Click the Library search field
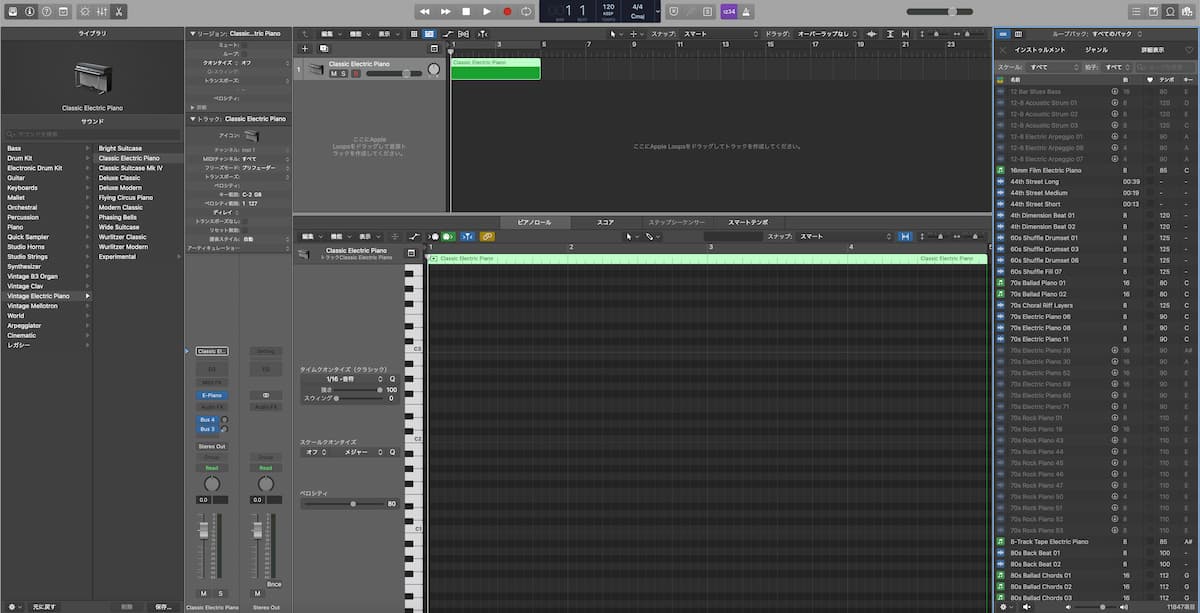Image resolution: width=1200 pixels, height=613 pixels. click(92, 134)
